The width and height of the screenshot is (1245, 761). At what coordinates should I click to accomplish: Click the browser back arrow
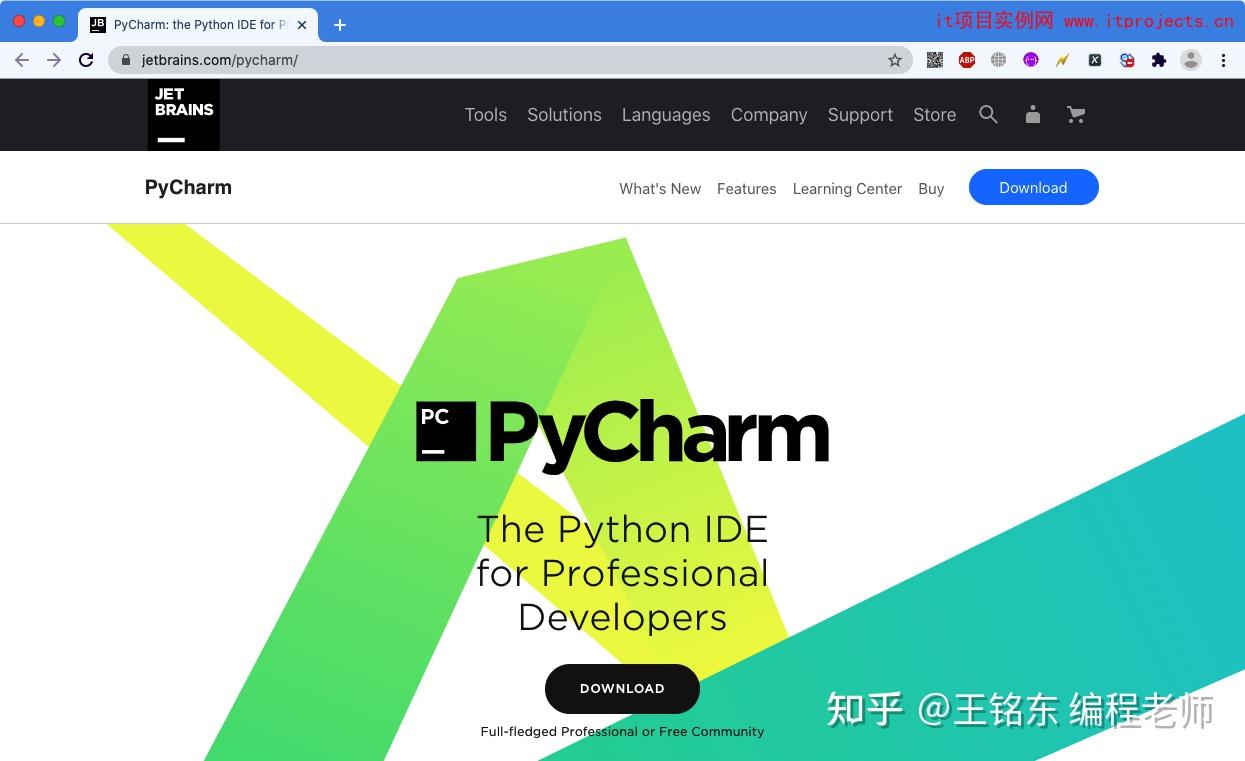coord(22,60)
